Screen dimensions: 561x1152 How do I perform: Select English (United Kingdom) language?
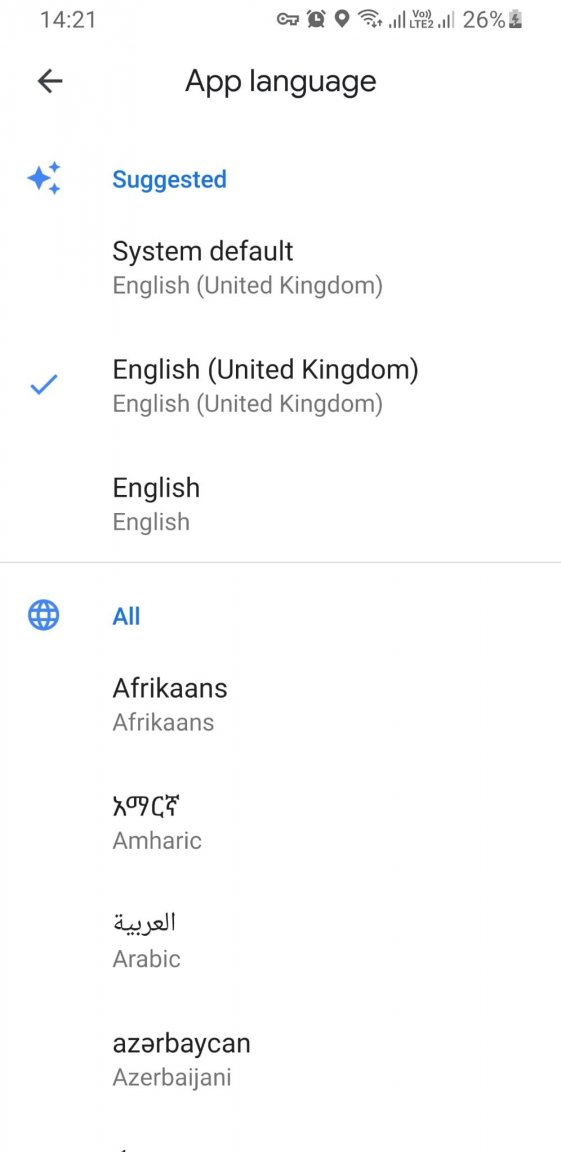[x=280, y=385]
